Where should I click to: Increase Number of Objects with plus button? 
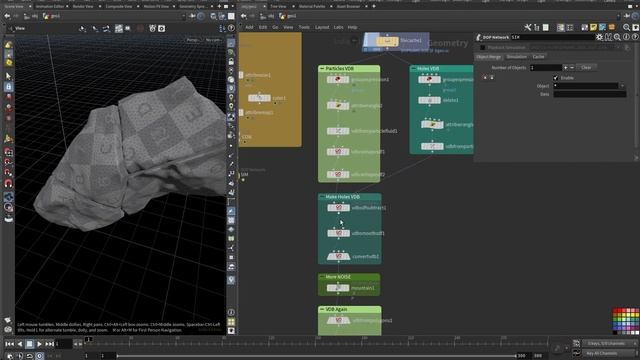pyautogui.click(x=565, y=67)
